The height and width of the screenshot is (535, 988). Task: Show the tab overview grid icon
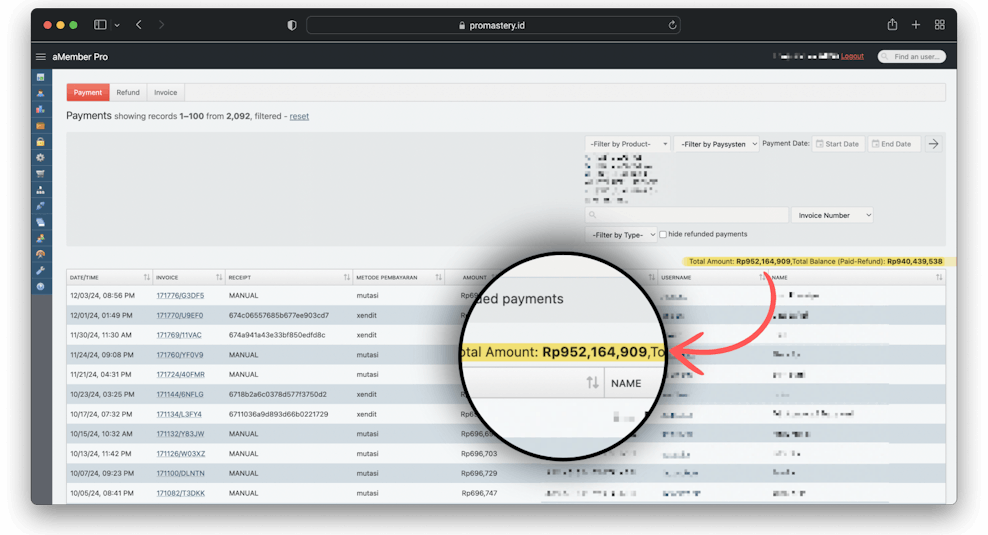pyautogui.click(x=939, y=25)
